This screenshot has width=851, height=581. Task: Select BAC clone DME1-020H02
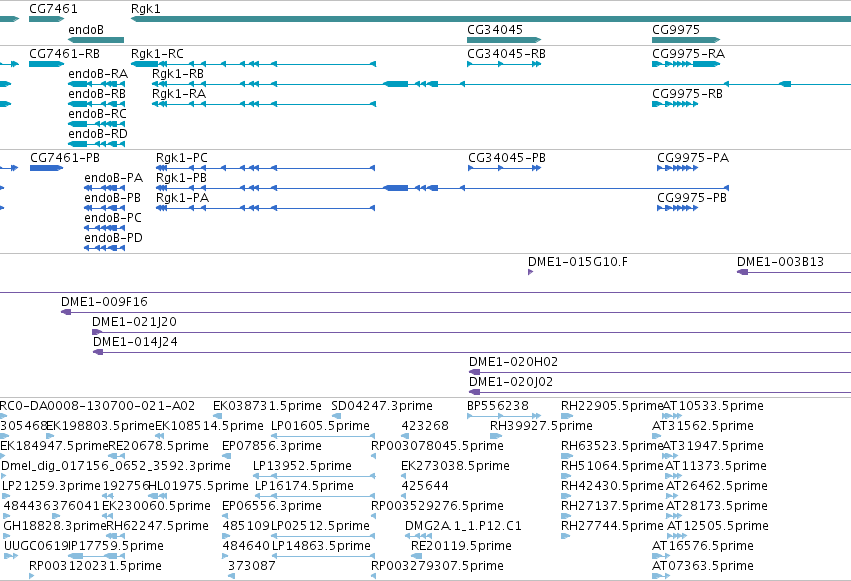pyautogui.click(x=660, y=373)
